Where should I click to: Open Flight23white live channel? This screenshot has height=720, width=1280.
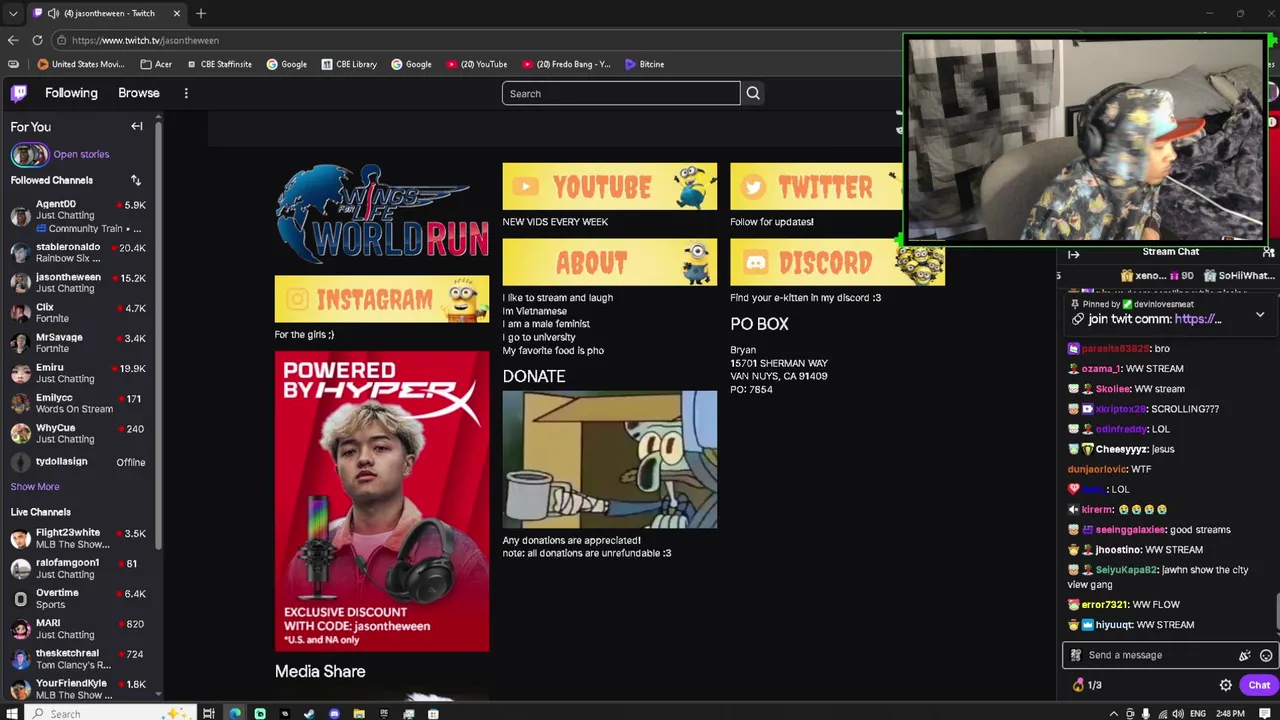point(78,539)
